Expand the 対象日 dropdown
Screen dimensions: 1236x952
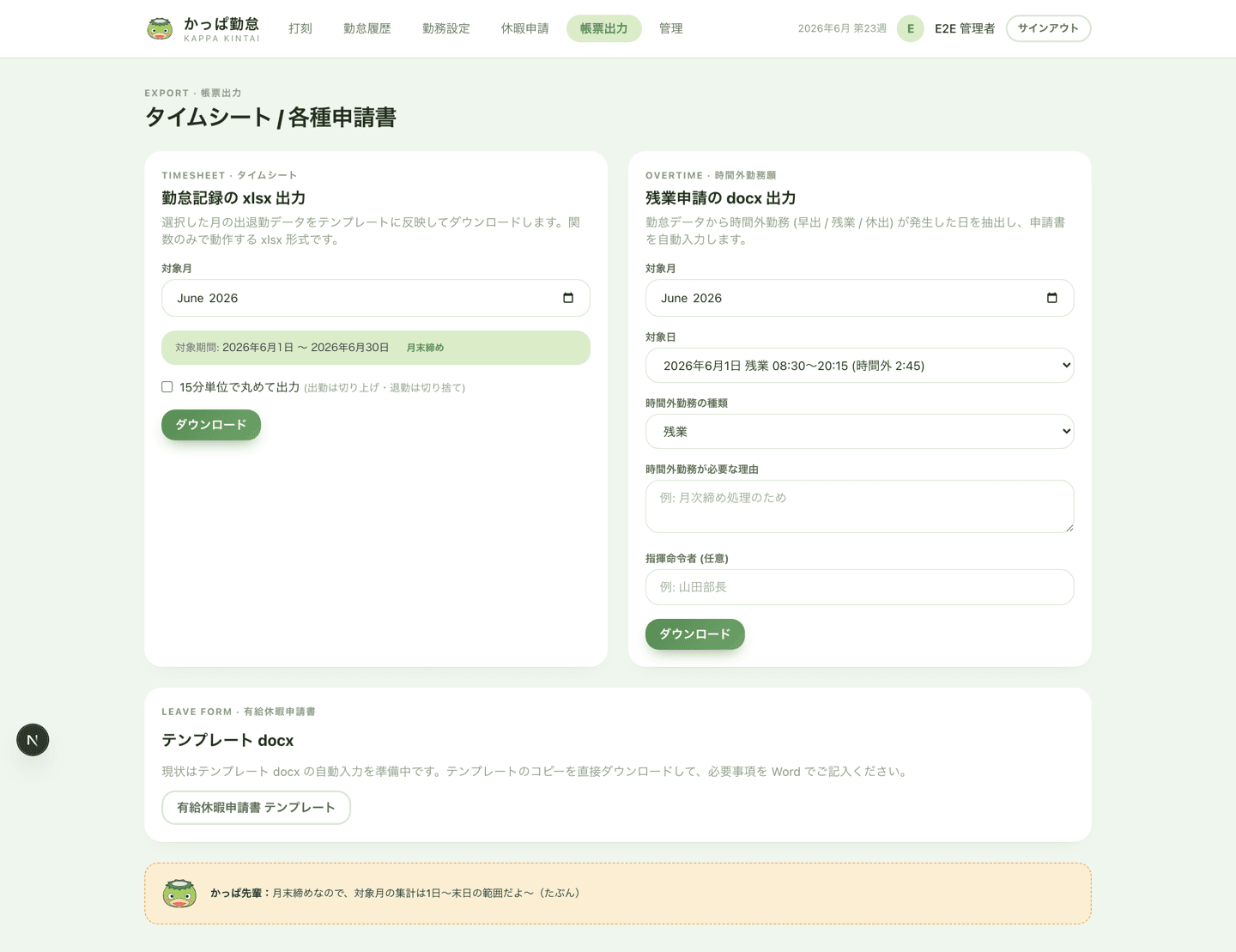(x=859, y=366)
